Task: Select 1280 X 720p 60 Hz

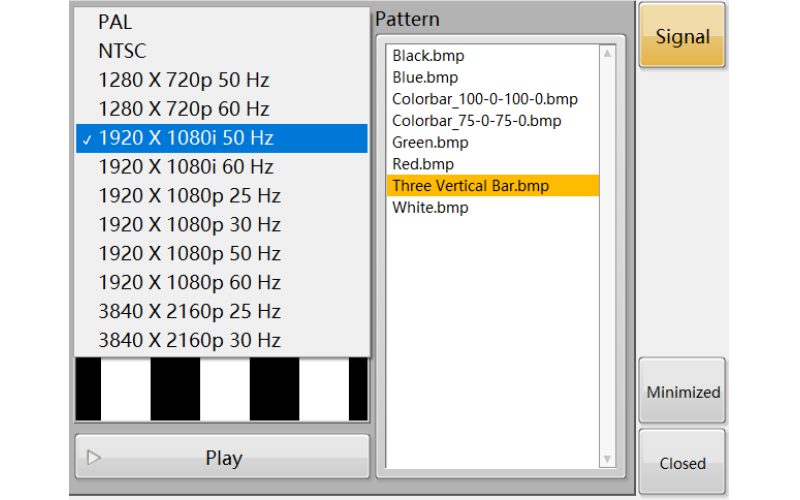Action: click(221, 109)
